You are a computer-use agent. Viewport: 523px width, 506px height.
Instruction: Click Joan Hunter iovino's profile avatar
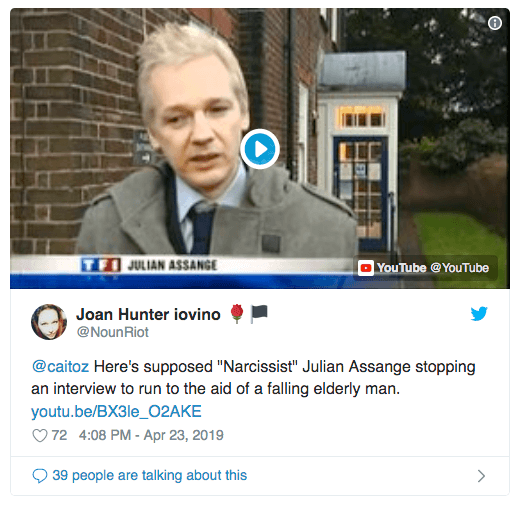coord(49,322)
